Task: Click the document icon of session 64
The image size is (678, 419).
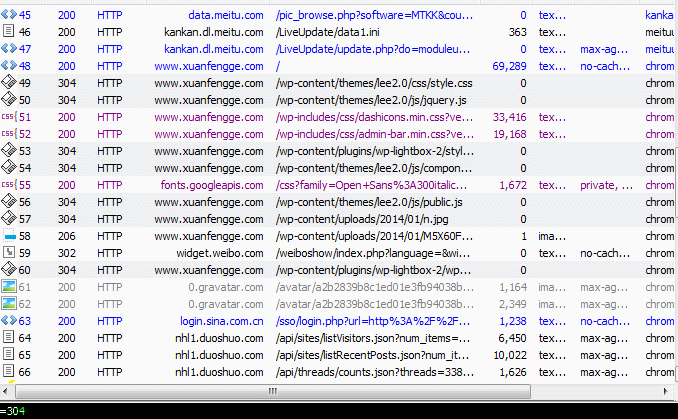Action: [x=8, y=337]
